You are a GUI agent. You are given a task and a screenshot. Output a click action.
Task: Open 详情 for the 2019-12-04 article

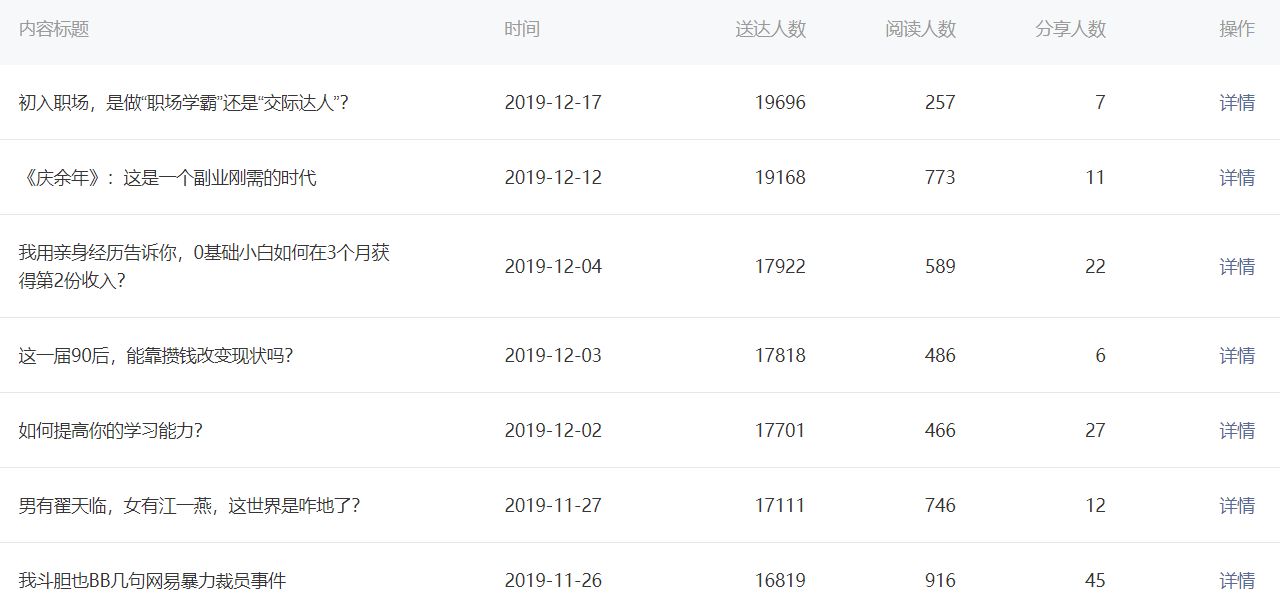pyautogui.click(x=1236, y=267)
